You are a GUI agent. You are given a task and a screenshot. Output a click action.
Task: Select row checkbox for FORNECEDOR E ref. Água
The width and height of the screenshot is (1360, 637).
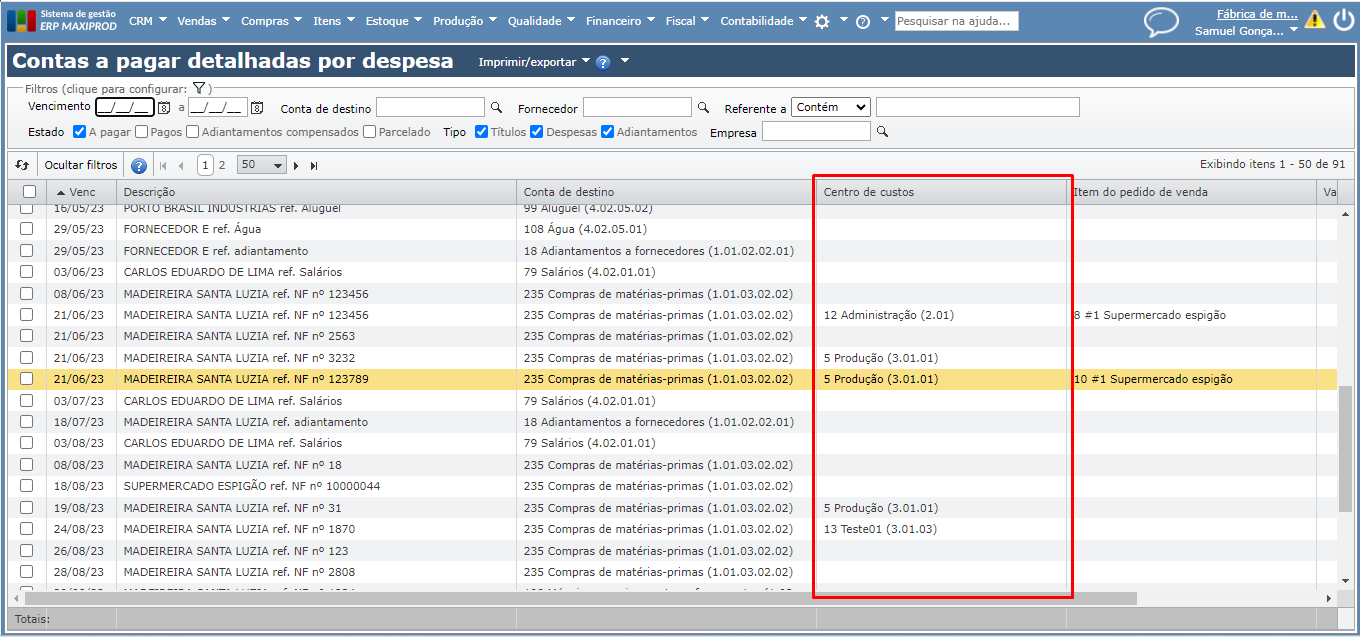tap(27, 229)
